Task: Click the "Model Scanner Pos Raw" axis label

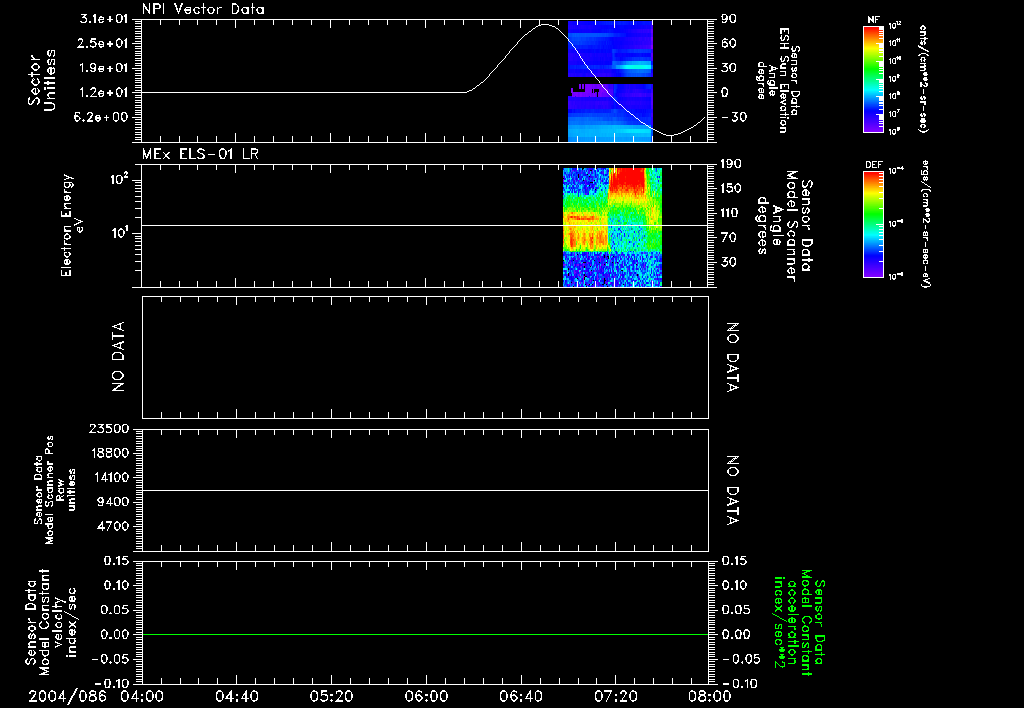Action: tap(55, 490)
